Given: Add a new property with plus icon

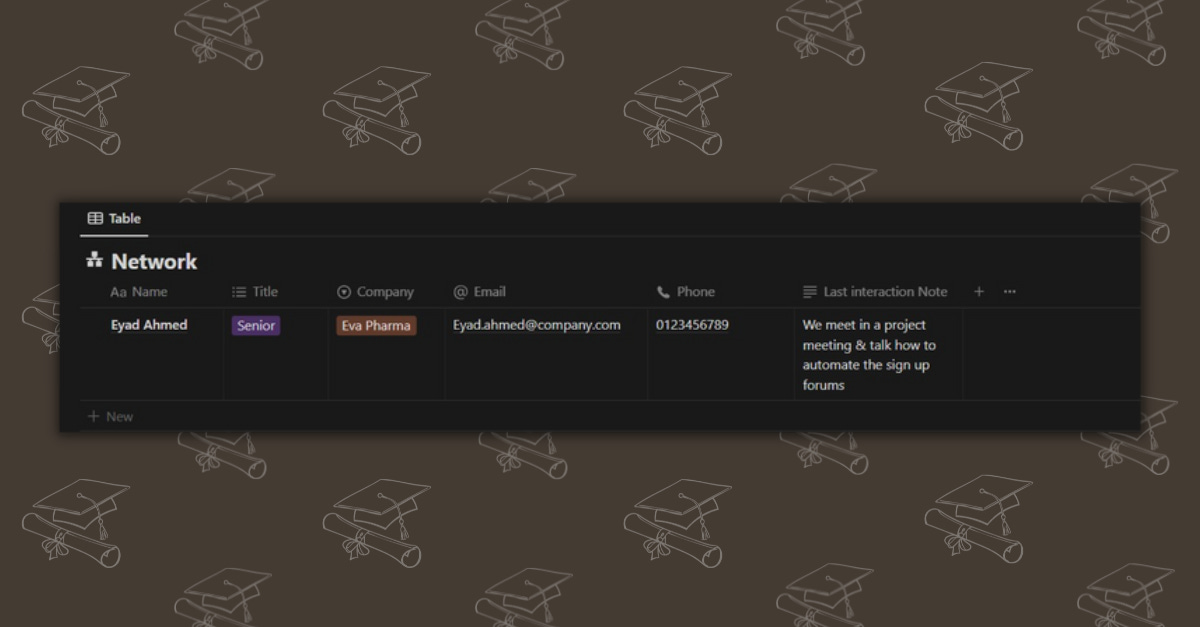Looking at the screenshot, I should click(979, 292).
